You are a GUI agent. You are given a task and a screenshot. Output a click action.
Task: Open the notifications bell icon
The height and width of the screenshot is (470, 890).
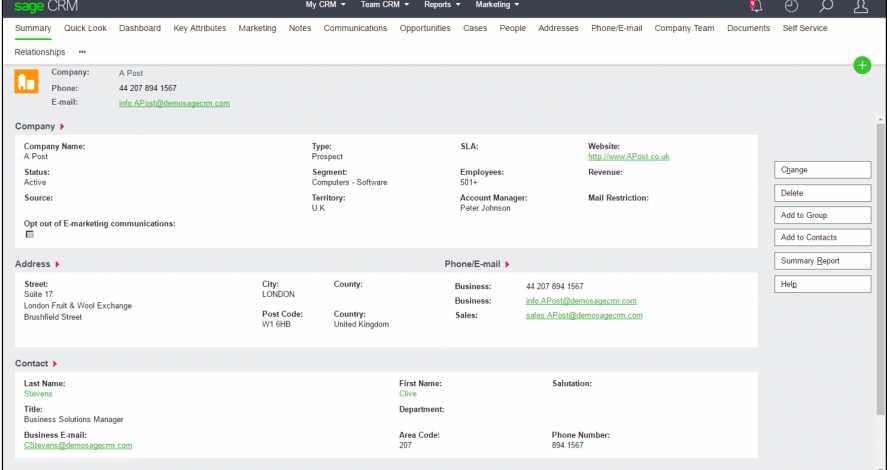tap(756, 6)
